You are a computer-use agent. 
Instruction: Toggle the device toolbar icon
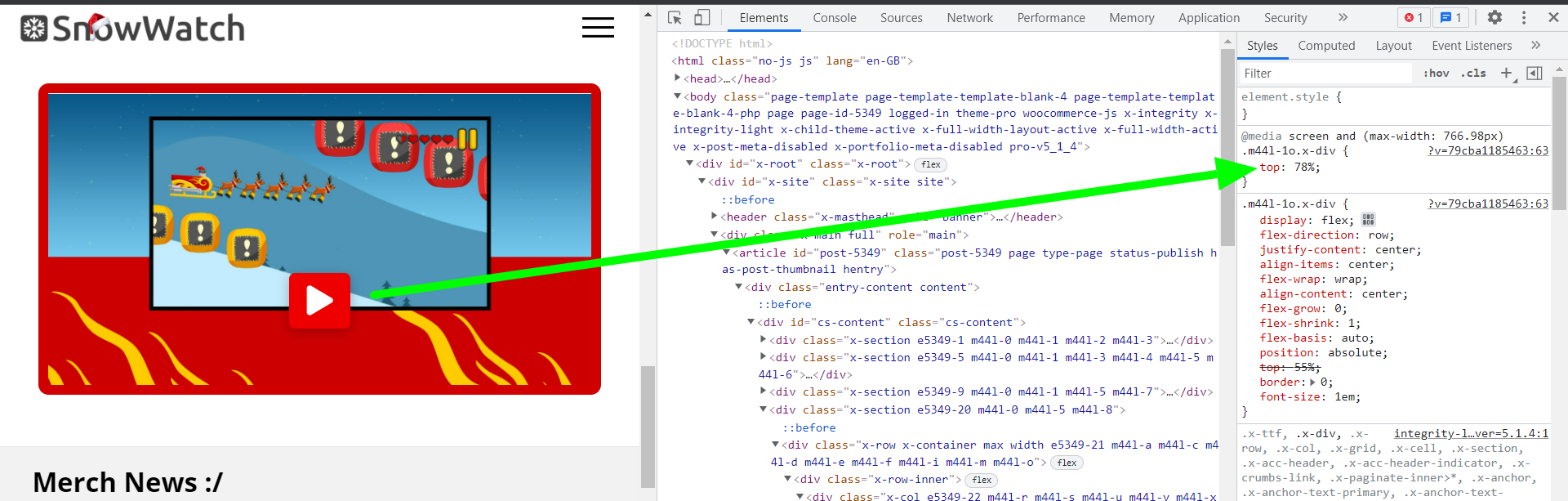point(702,18)
